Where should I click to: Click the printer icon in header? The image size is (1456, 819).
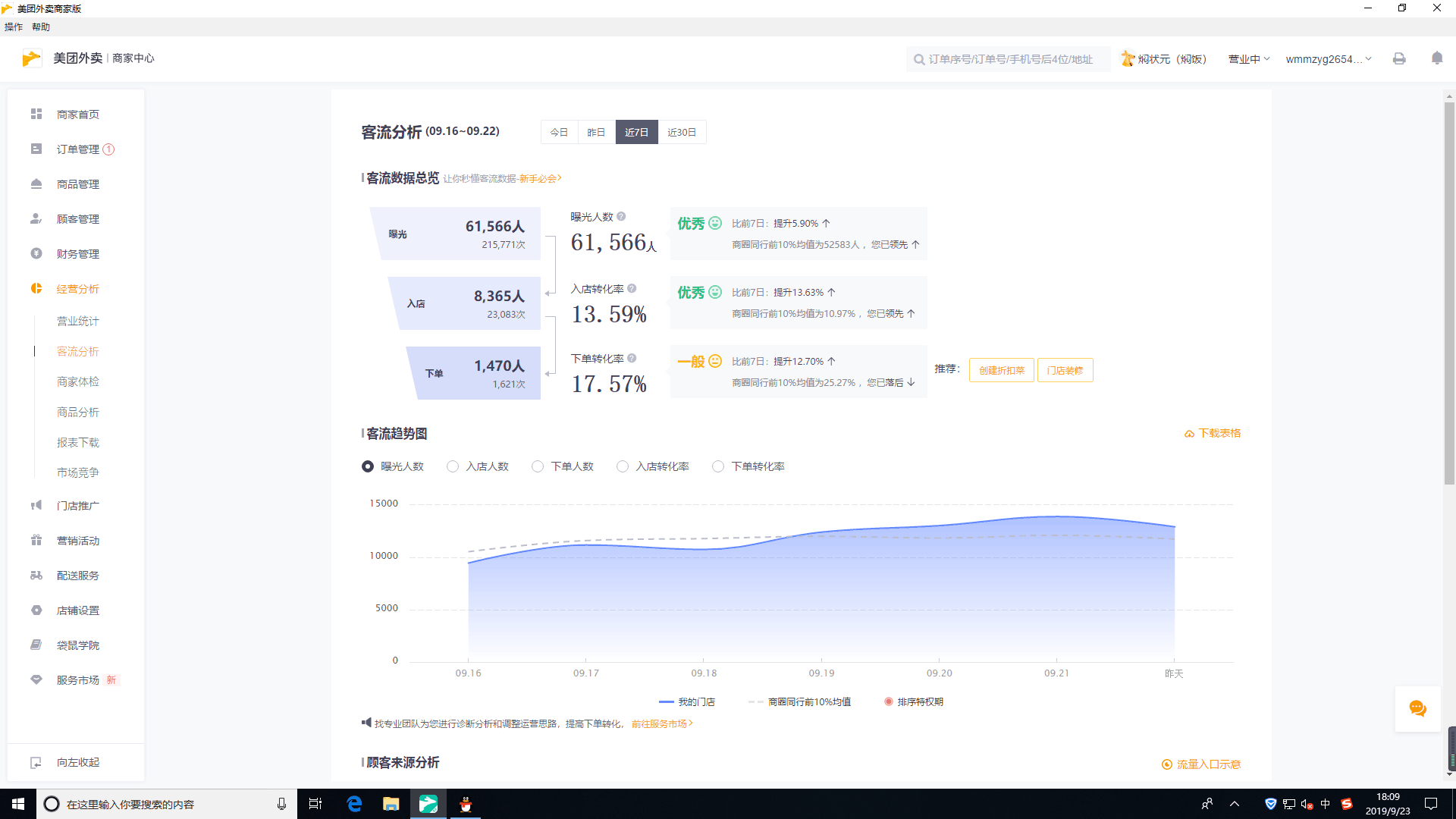[1399, 58]
